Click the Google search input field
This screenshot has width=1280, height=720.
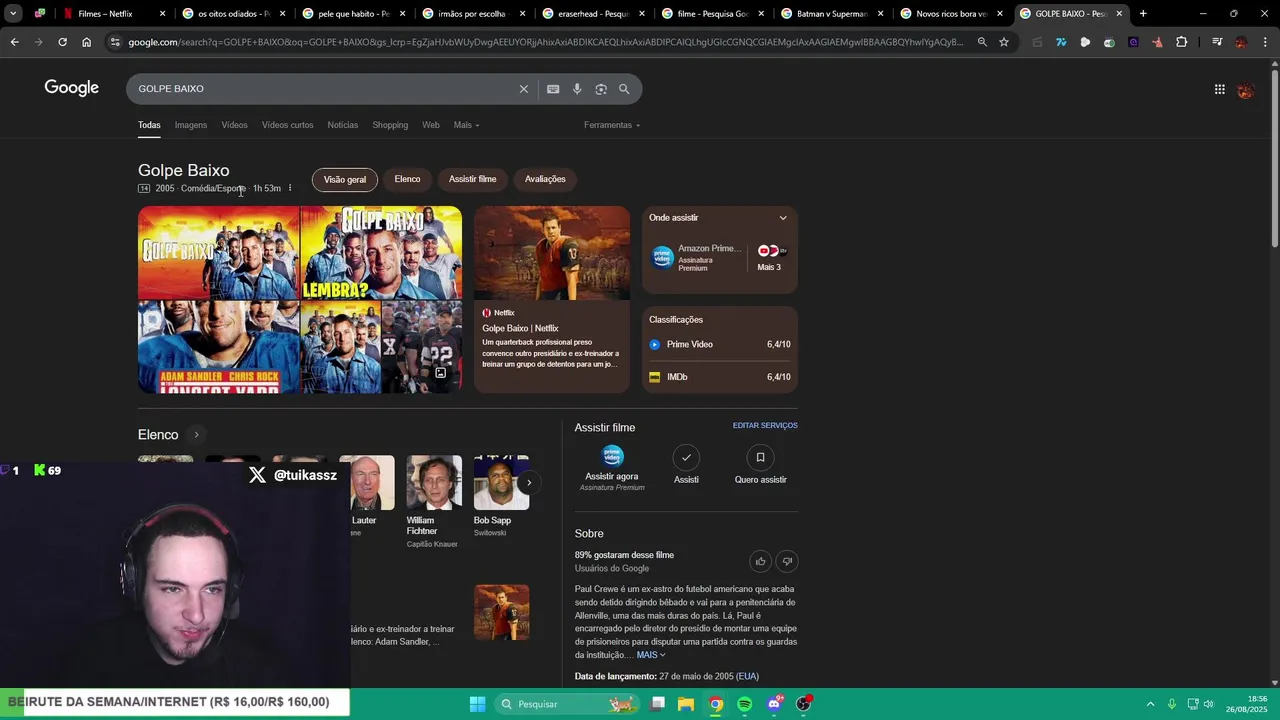pos(325,89)
